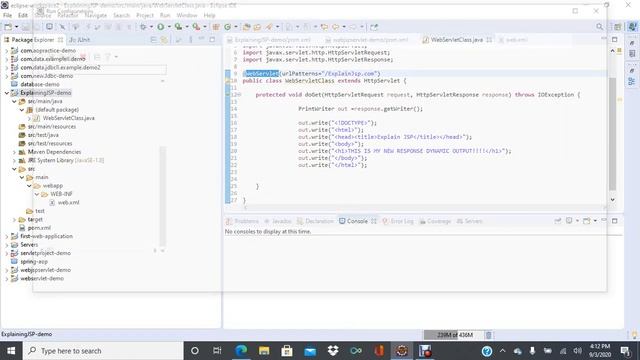This screenshot has height=360, width=640.
Task: Open Microsoft Edge from the taskbar
Action: coord(241,351)
